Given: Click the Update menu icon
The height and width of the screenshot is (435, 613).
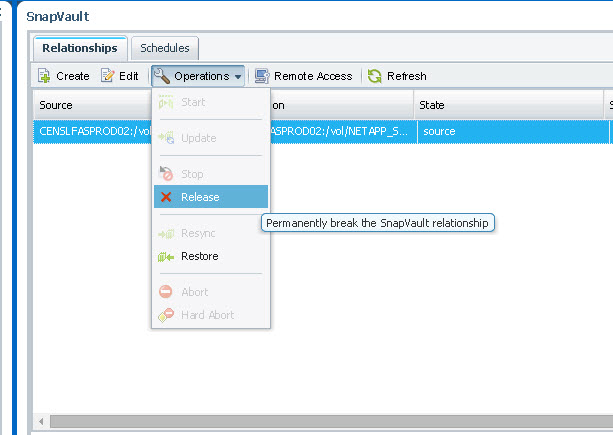Looking at the screenshot, I should tap(166, 138).
